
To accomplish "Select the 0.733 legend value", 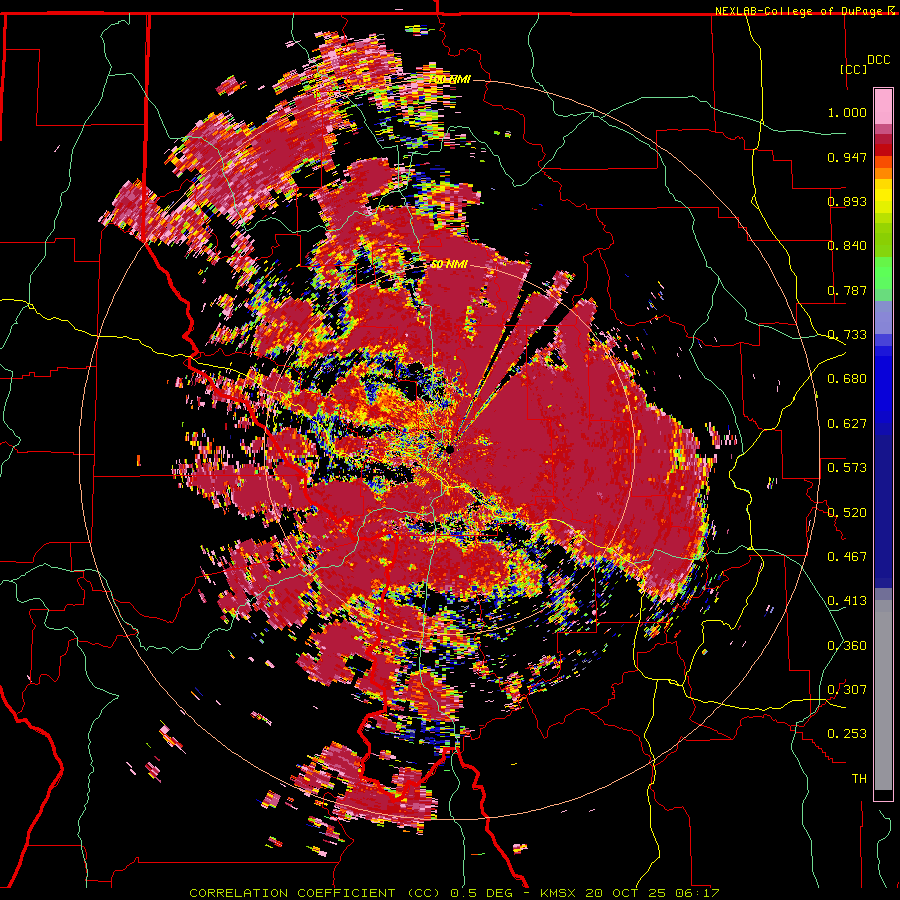I will (x=847, y=335).
